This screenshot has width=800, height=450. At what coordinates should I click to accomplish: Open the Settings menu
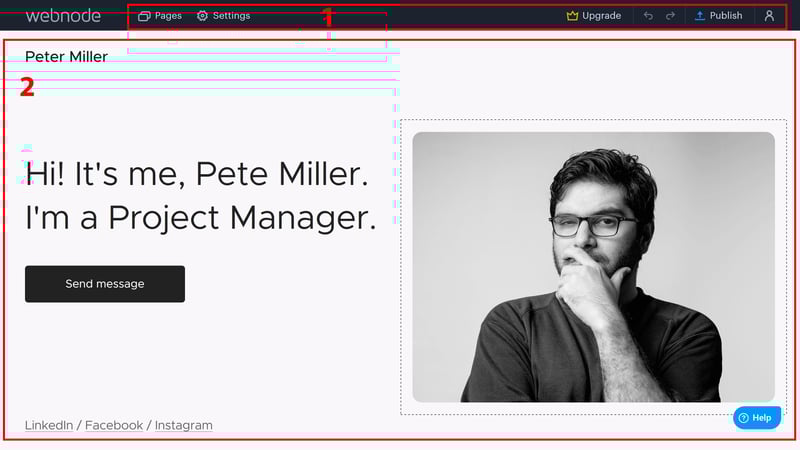click(x=223, y=16)
